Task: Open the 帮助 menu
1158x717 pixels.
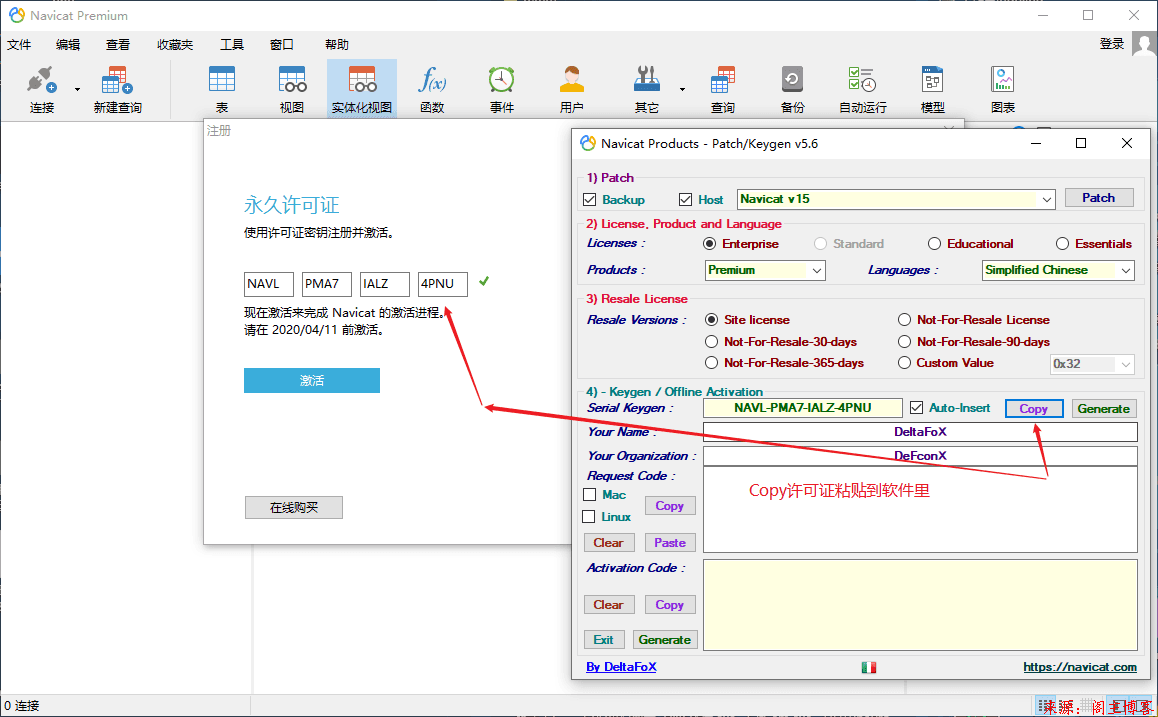Action: (337, 44)
